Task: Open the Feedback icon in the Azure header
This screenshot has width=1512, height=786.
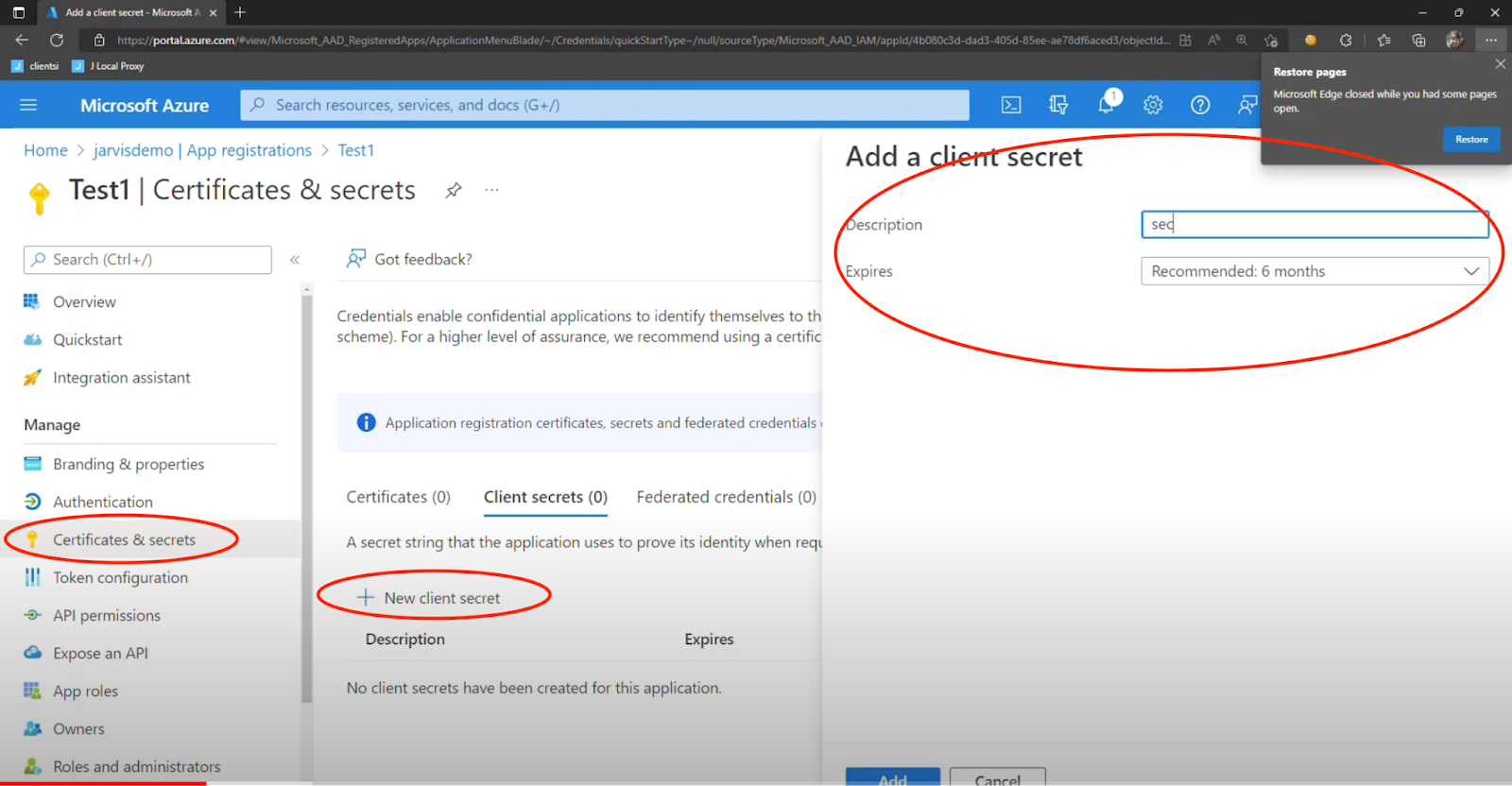Action: 1247,105
